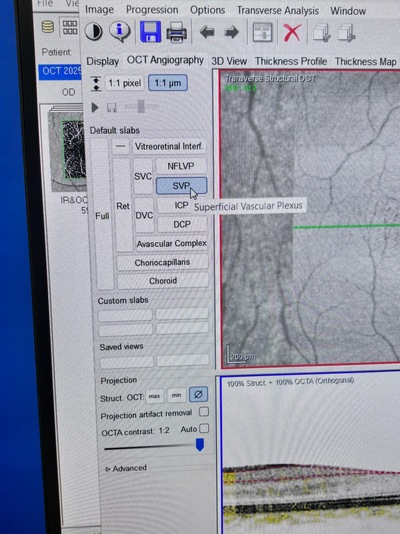Image resolution: width=400 pixels, height=534 pixels.
Task: Go forward with the right arrow icon
Action: coord(231,32)
